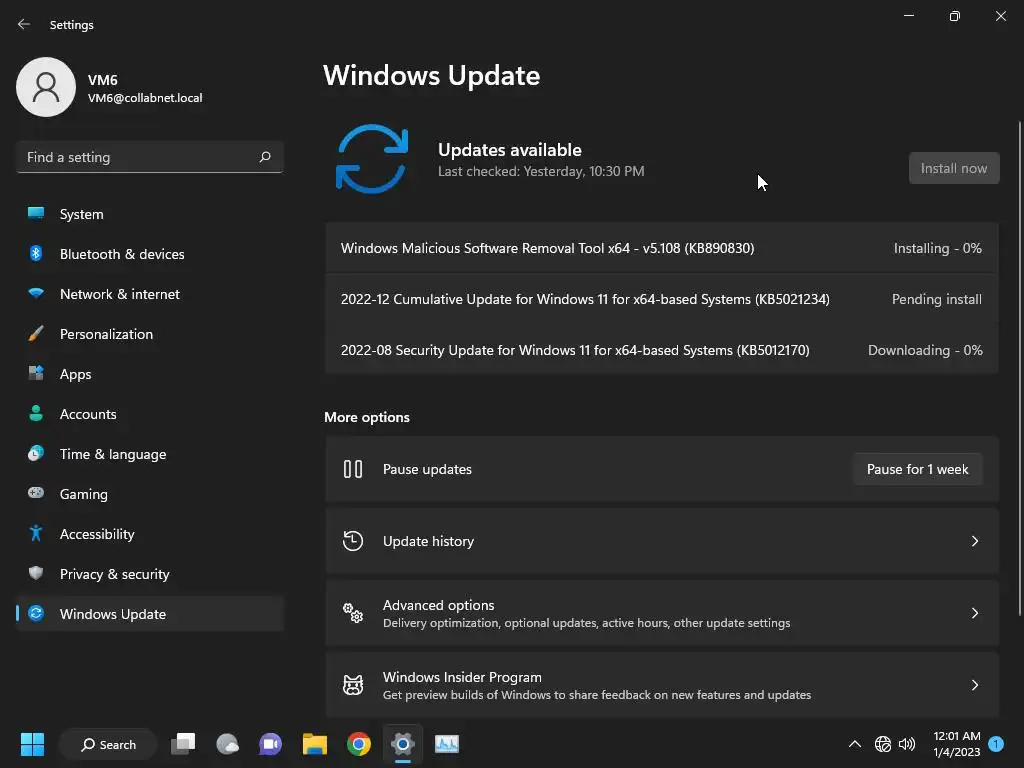This screenshot has width=1024, height=768.
Task: Open the Chat camera app on taskbar
Action: (x=270, y=744)
